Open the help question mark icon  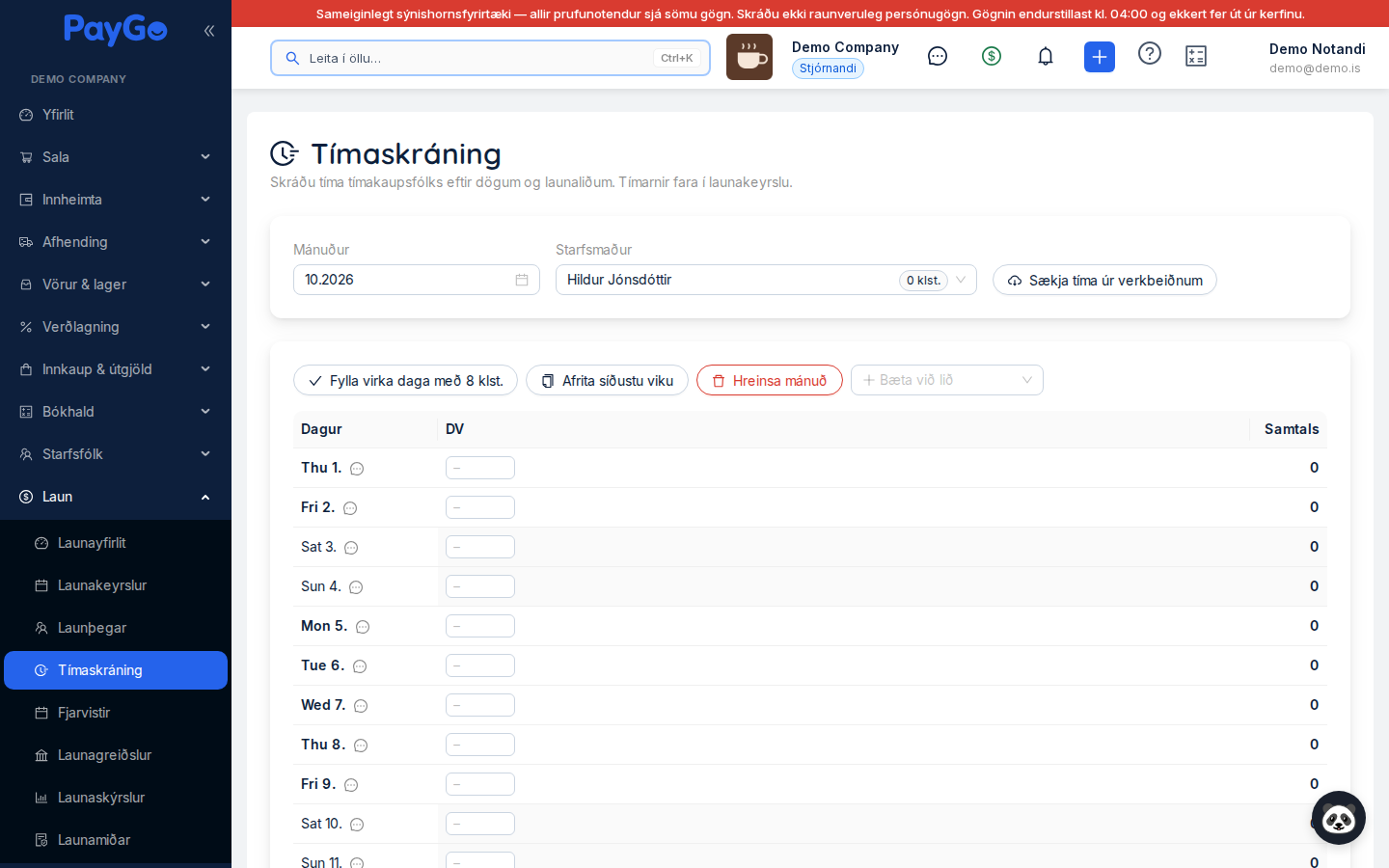[x=1150, y=53]
